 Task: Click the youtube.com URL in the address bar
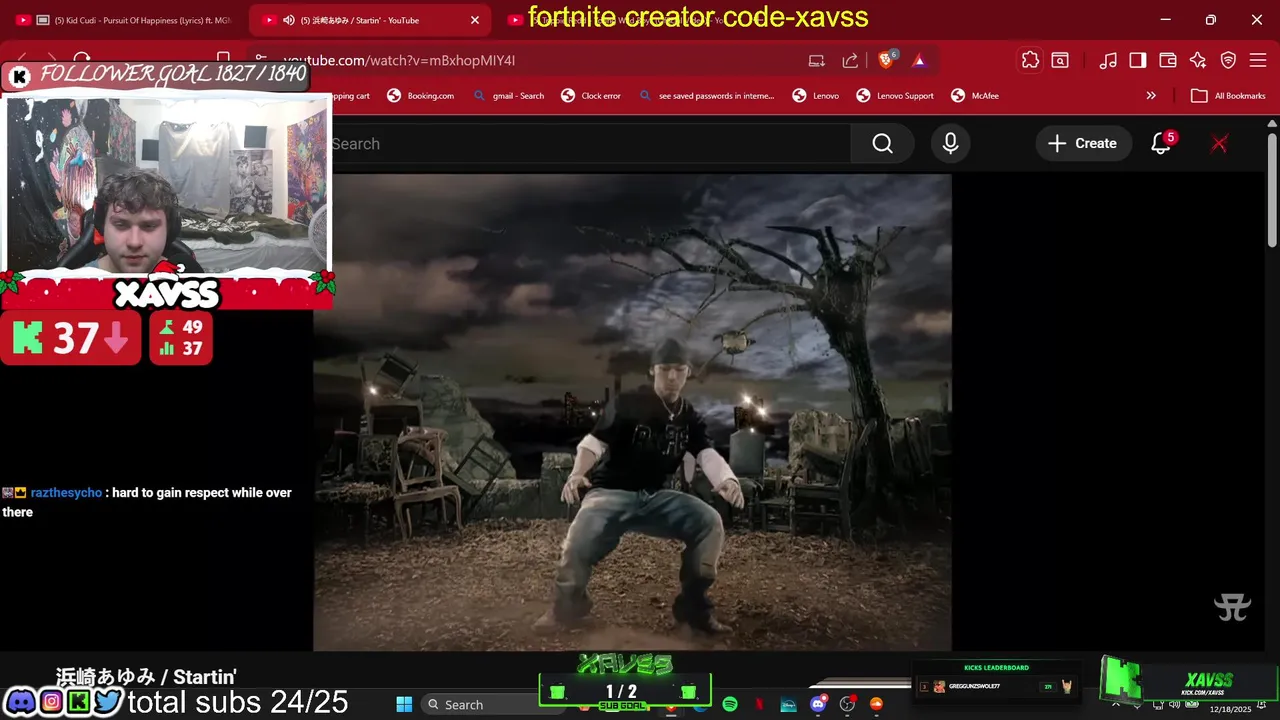(399, 61)
